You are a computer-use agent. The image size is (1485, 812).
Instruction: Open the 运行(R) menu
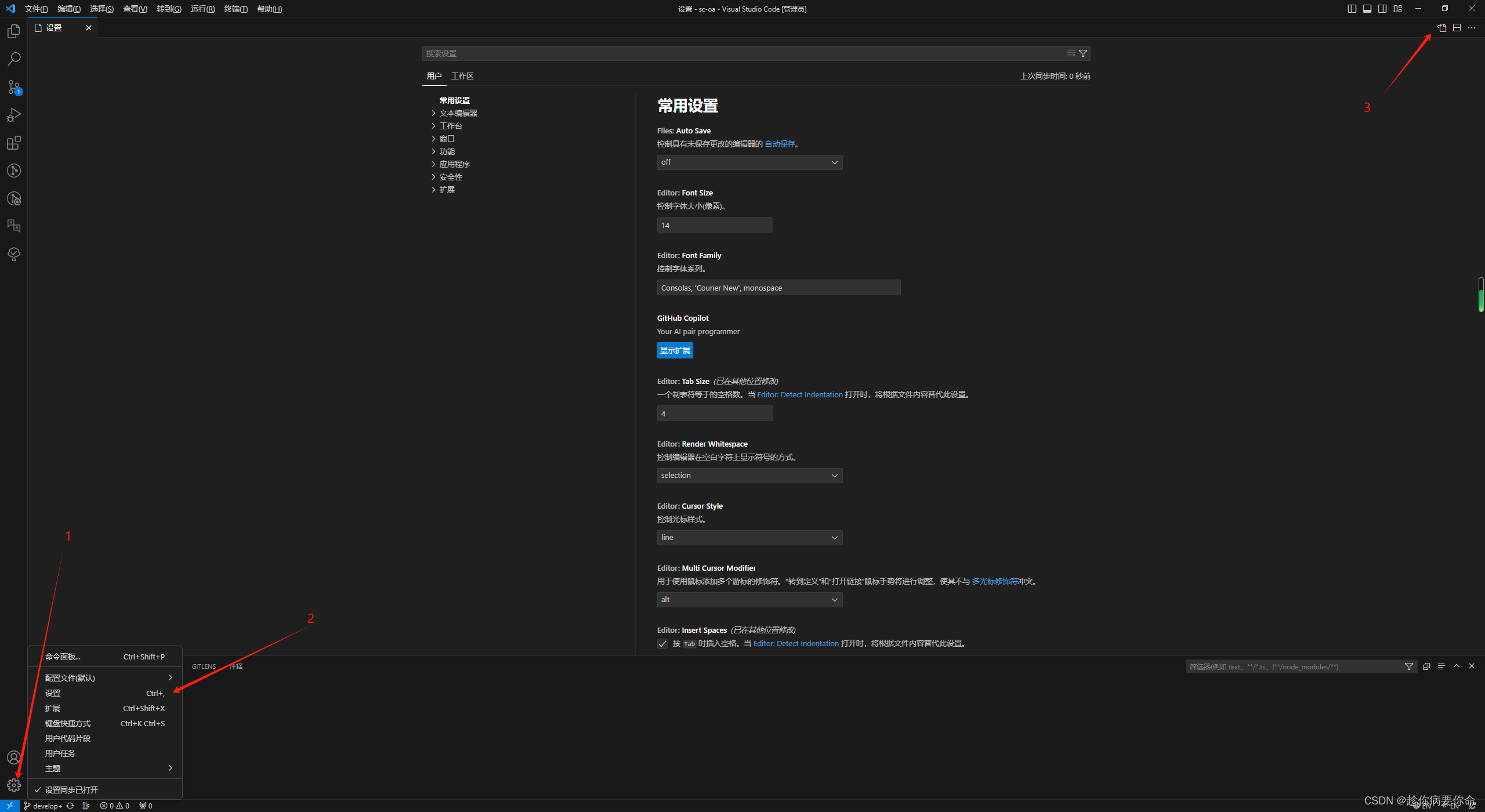(x=202, y=9)
